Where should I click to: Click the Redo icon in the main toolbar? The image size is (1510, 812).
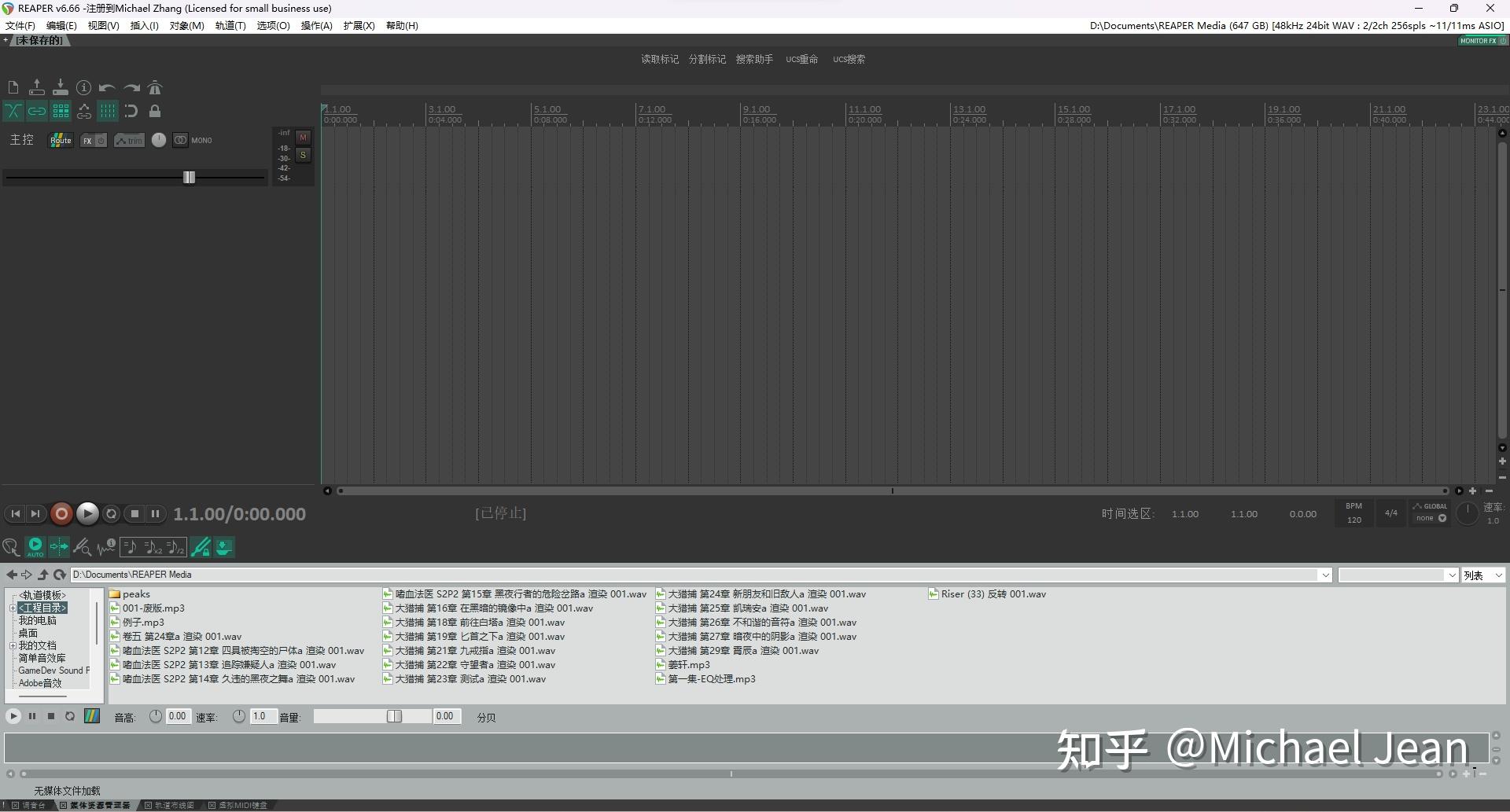coord(131,87)
